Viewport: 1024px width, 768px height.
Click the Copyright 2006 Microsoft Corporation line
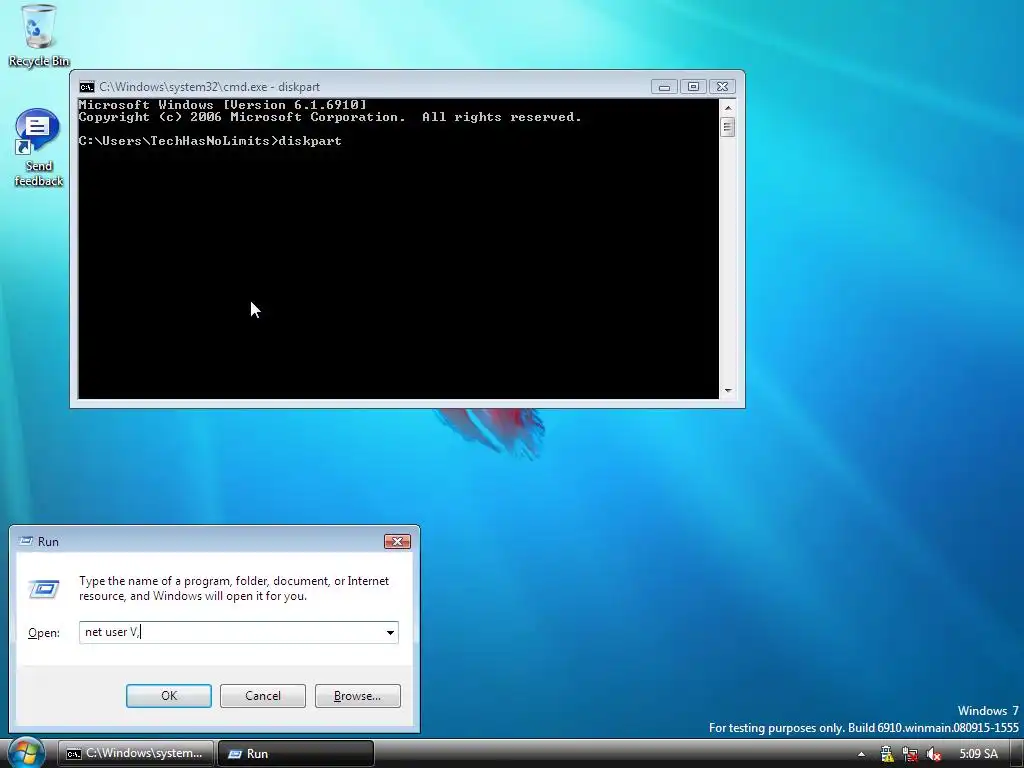330,118
